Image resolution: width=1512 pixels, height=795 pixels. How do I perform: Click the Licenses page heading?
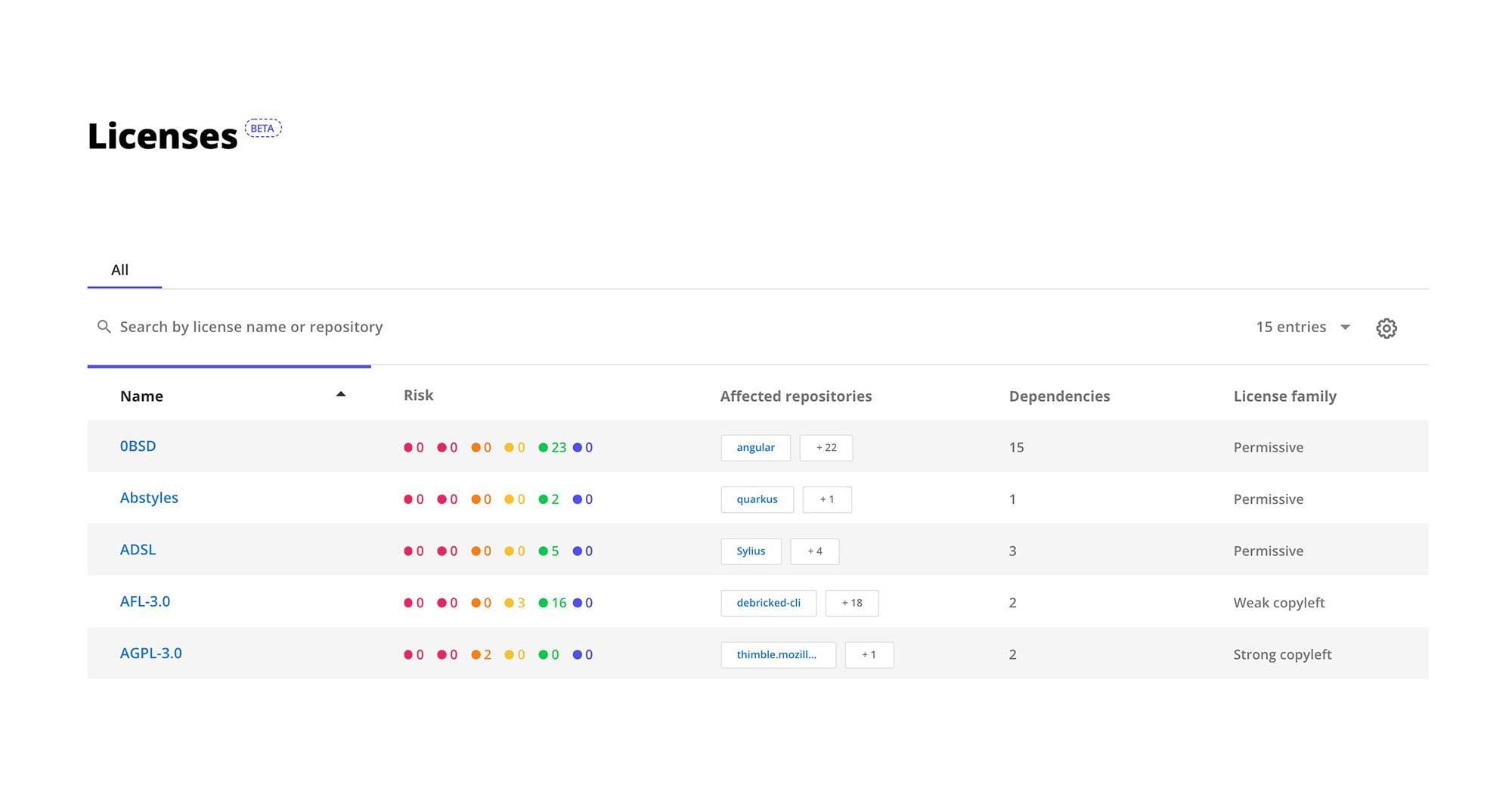(x=163, y=136)
